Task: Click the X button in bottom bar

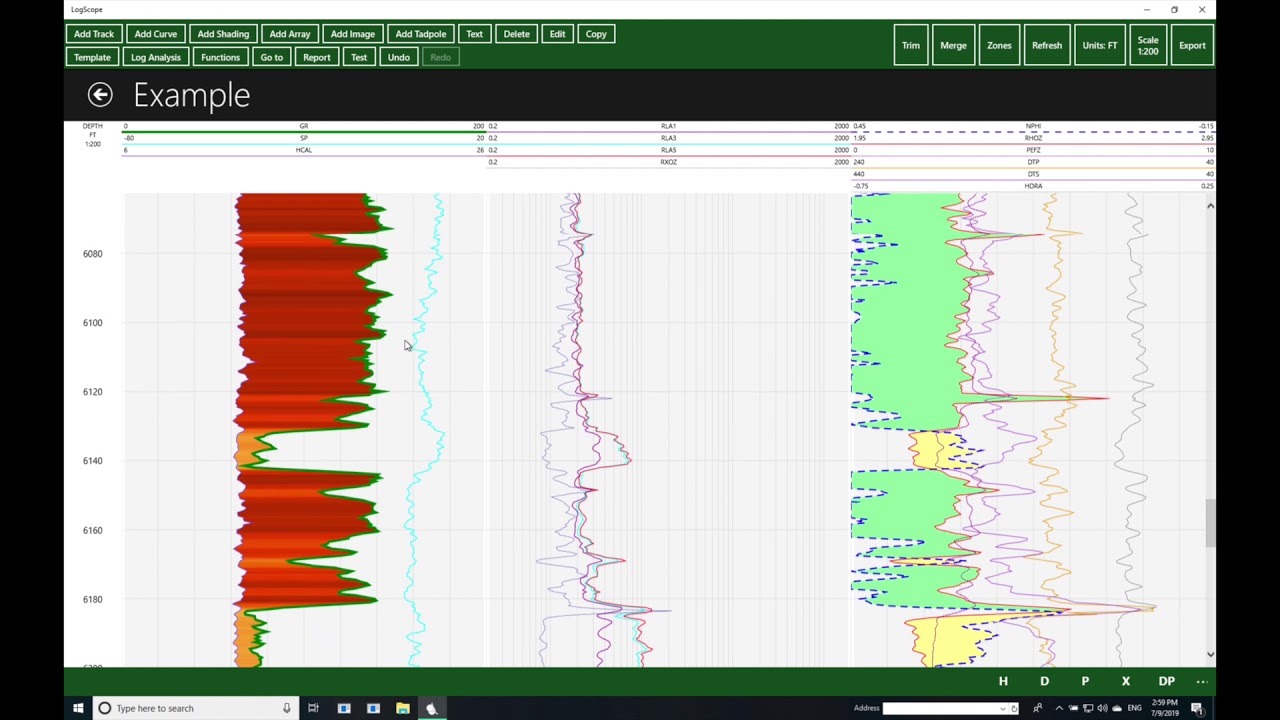Action: click(x=1126, y=681)
